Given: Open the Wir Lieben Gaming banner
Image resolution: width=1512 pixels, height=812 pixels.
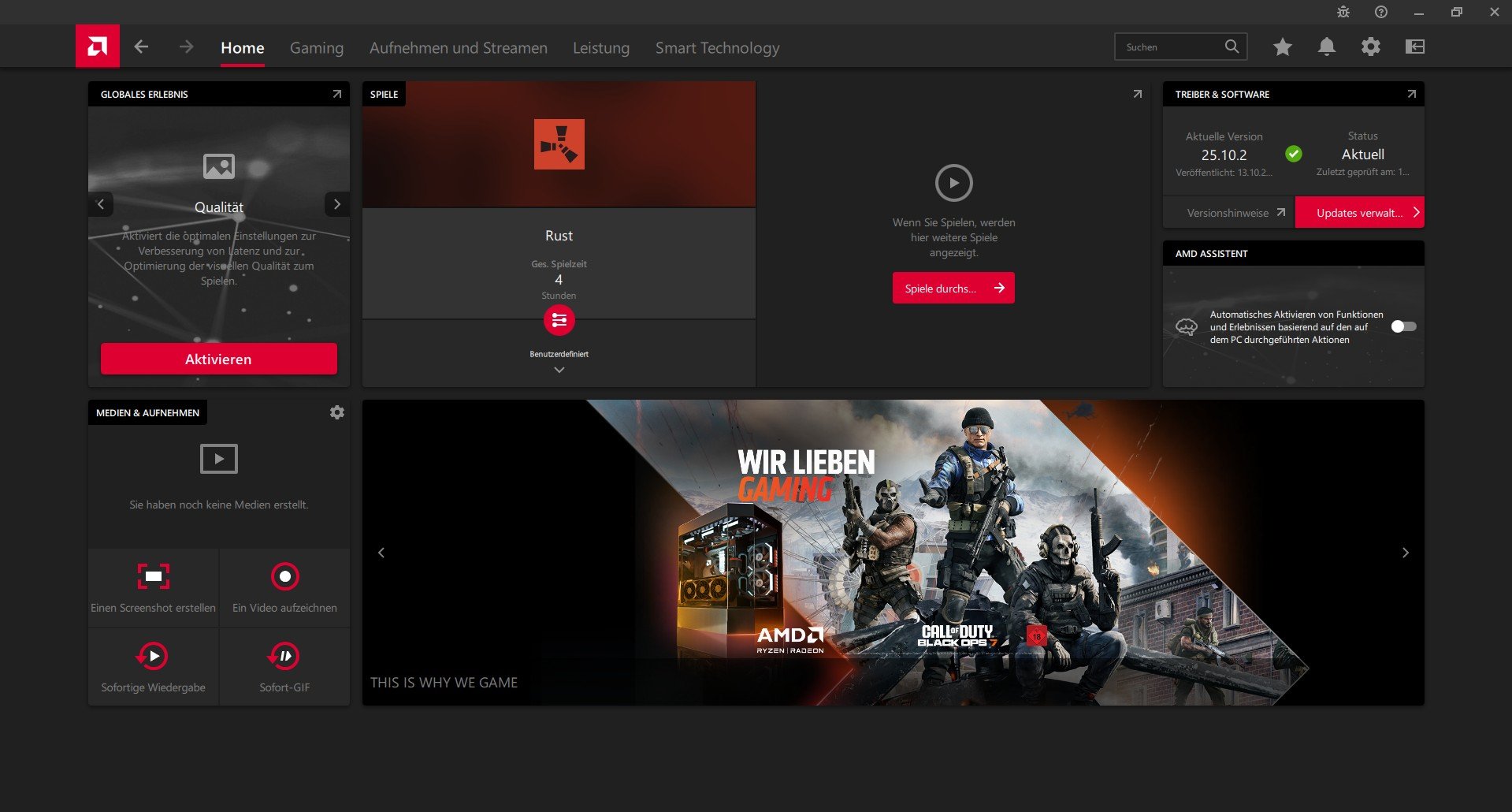Looking at the screenshot, I should coord(893,553).
